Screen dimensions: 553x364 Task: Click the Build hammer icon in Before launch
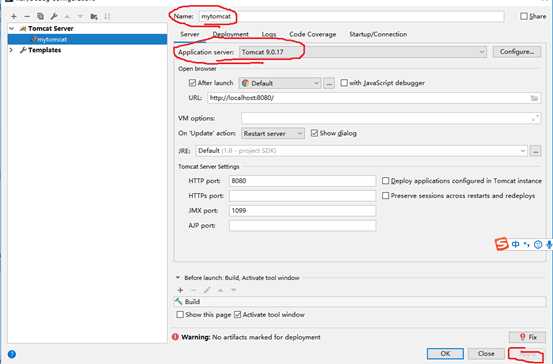pos(178,302)
